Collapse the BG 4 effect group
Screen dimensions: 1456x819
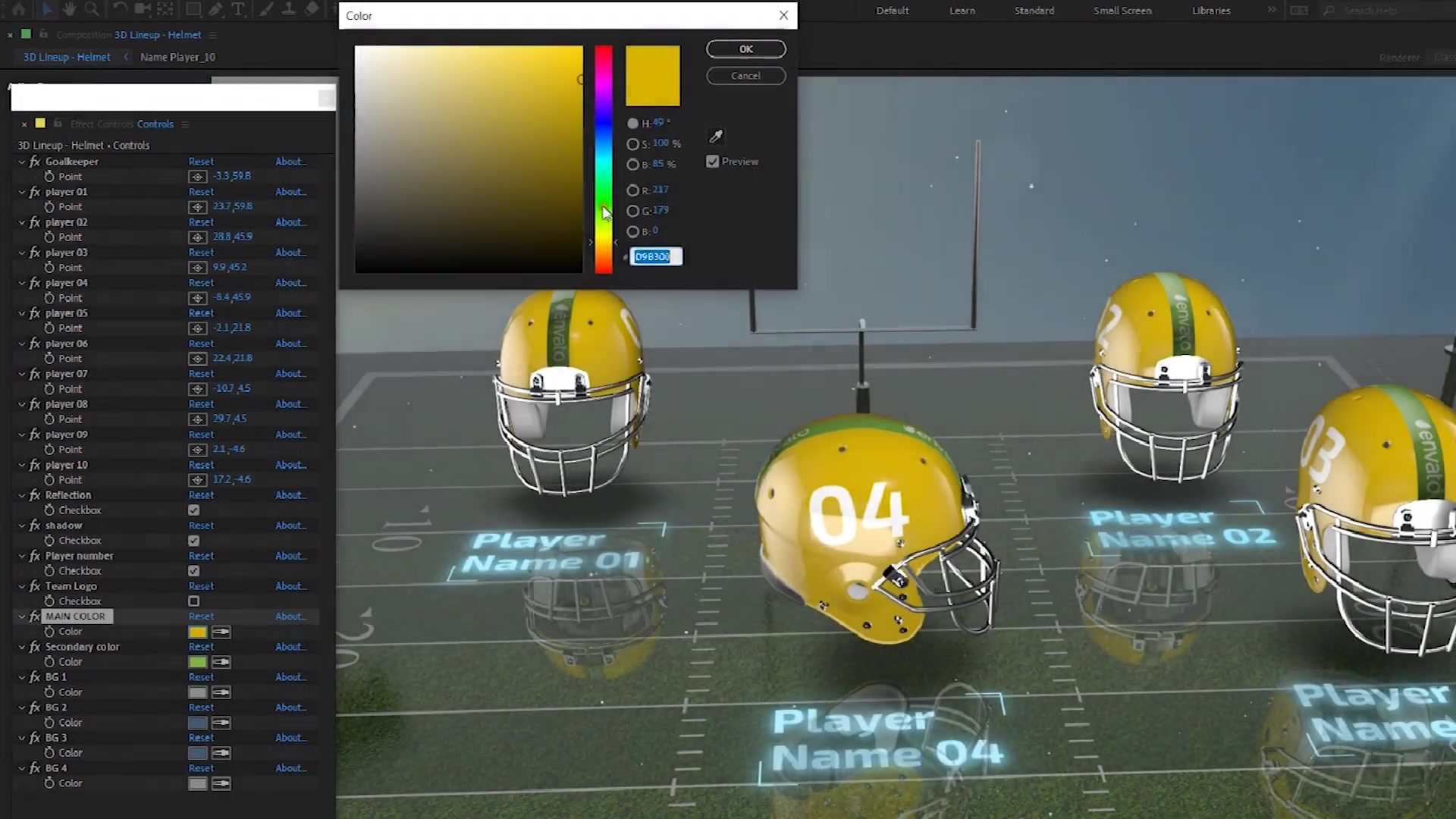point(21,768)
